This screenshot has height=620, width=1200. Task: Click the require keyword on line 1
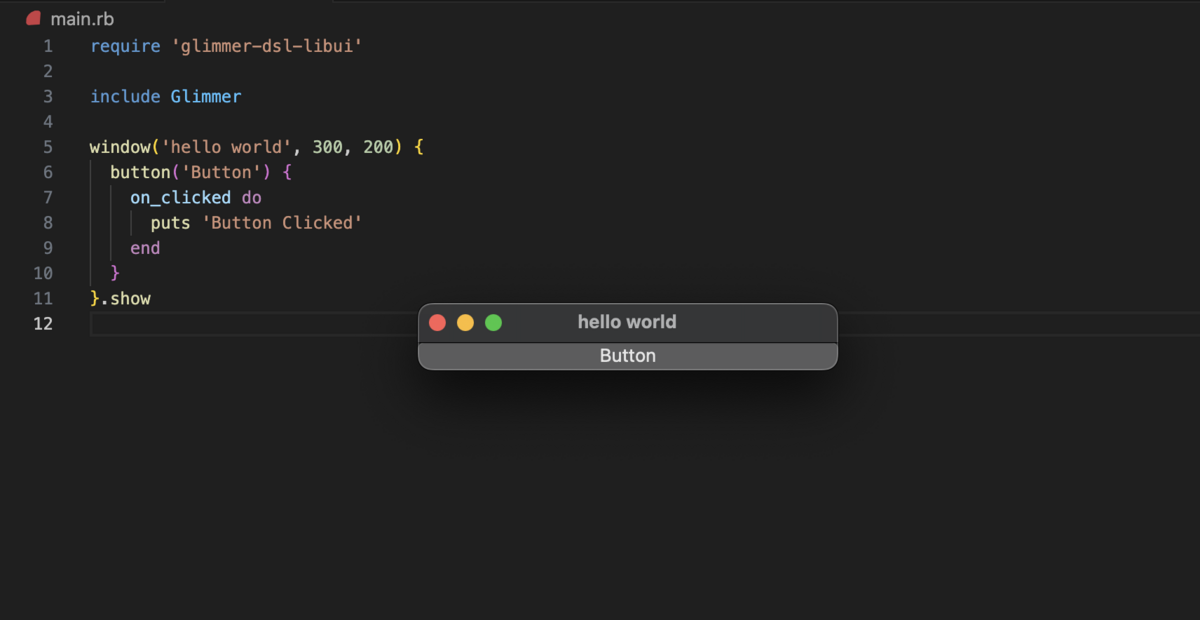click(125, 46)
